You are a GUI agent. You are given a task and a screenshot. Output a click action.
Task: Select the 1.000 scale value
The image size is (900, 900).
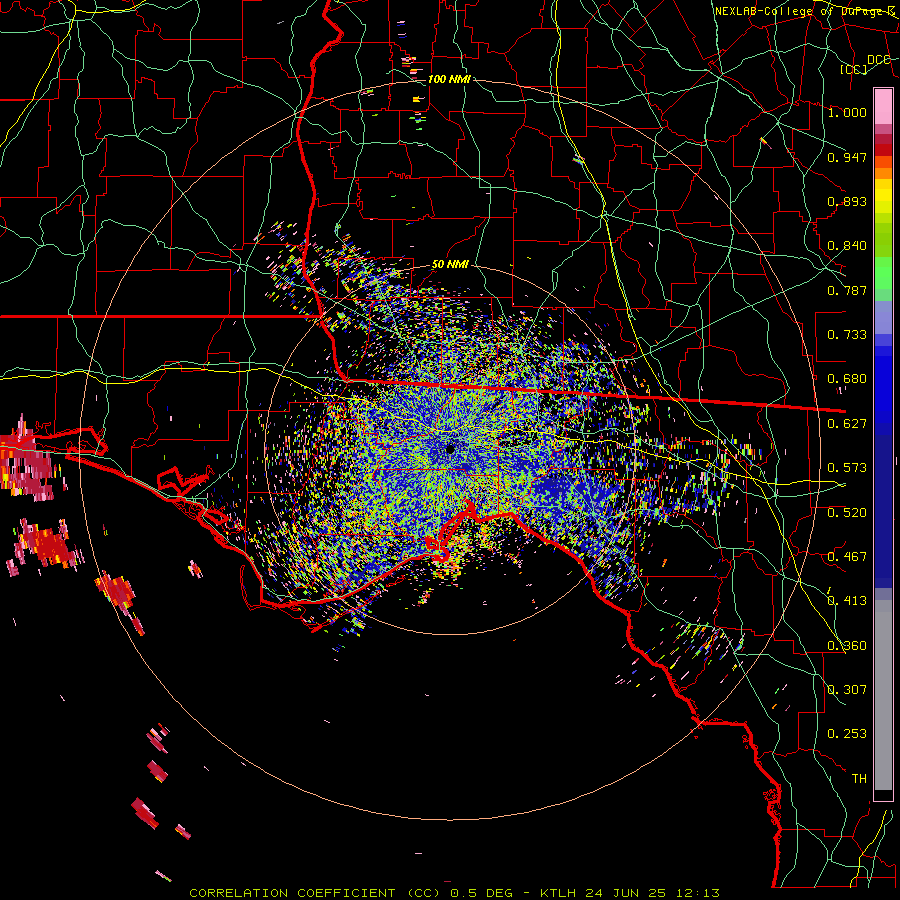pyautogui.click(x=847, y=112)
